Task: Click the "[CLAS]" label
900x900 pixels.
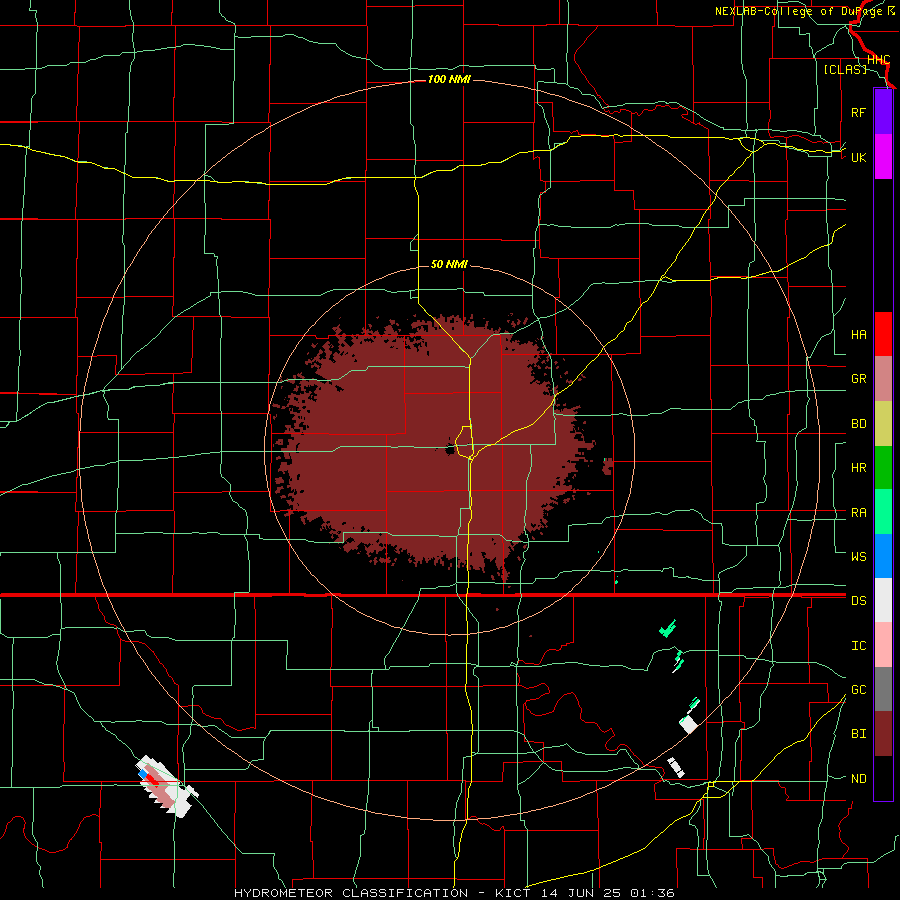Action: (x=845, y=69)
